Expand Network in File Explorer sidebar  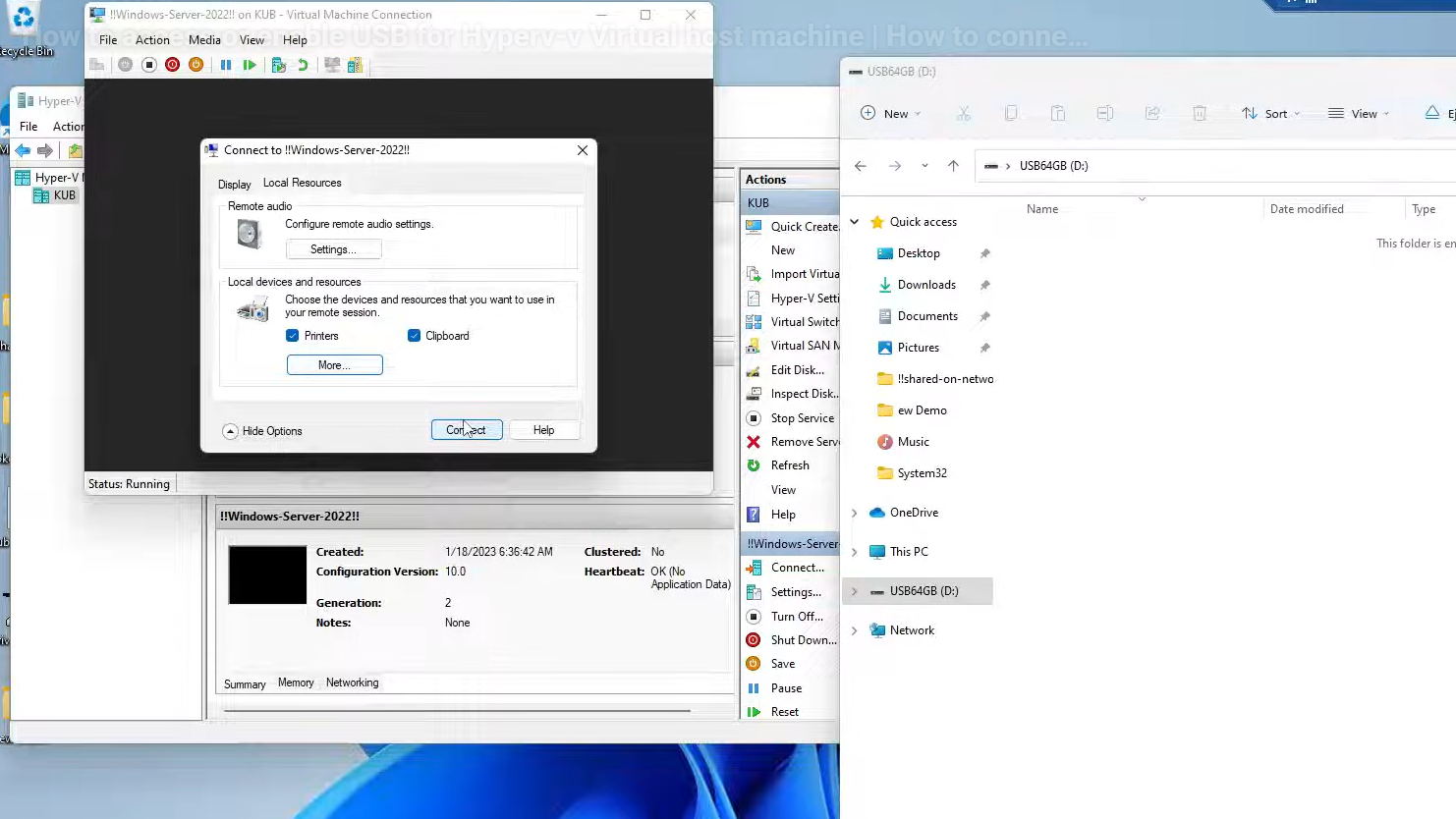point(855,630)
